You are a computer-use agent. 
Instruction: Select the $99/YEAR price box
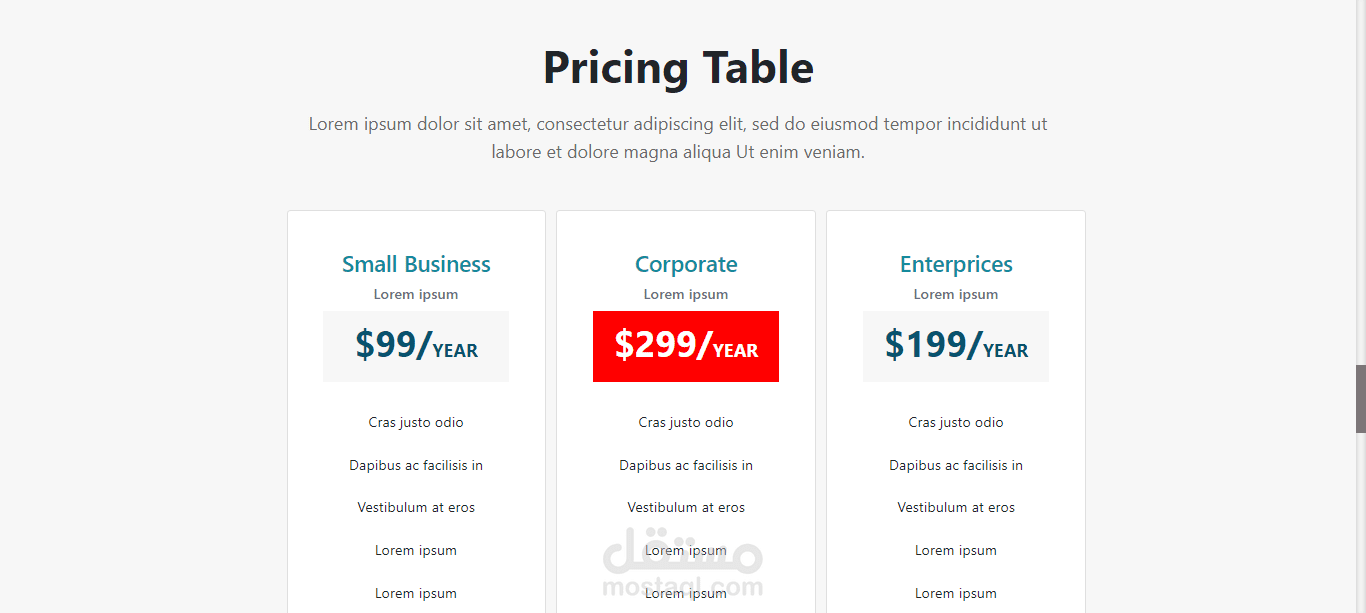(x=416, y=346)
